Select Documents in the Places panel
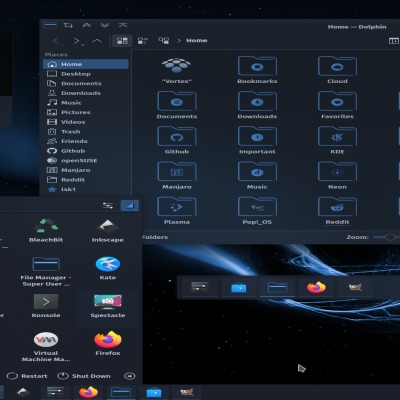Viewport: 400px width, 400px height. tap(86, 83)
